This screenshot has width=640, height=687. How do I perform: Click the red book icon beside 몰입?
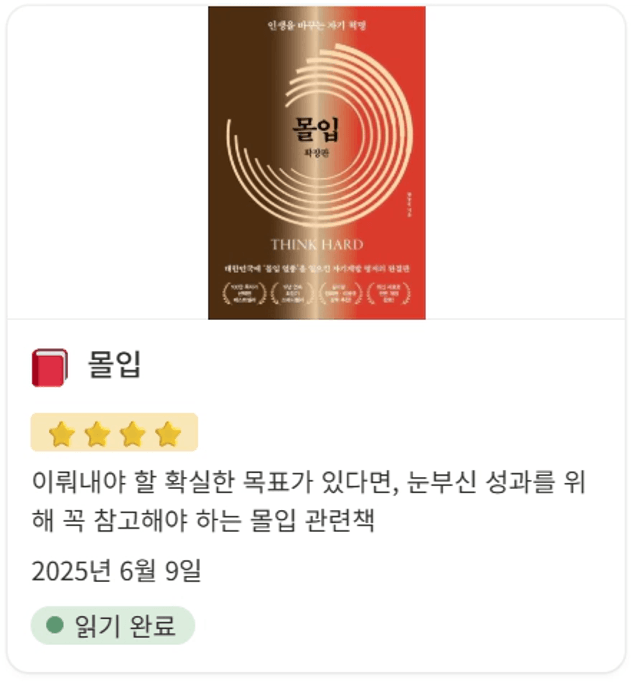[50, 368]
